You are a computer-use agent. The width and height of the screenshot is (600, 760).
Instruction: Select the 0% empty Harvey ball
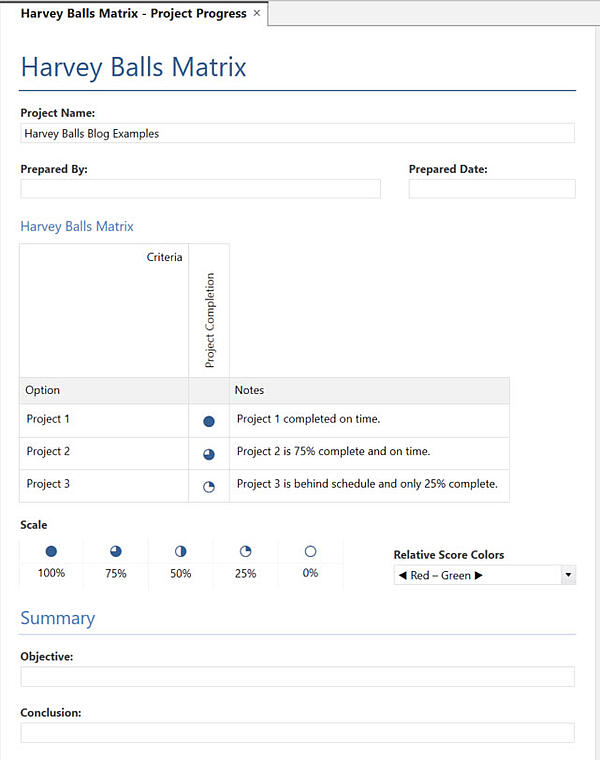click(x=310, y=551)
